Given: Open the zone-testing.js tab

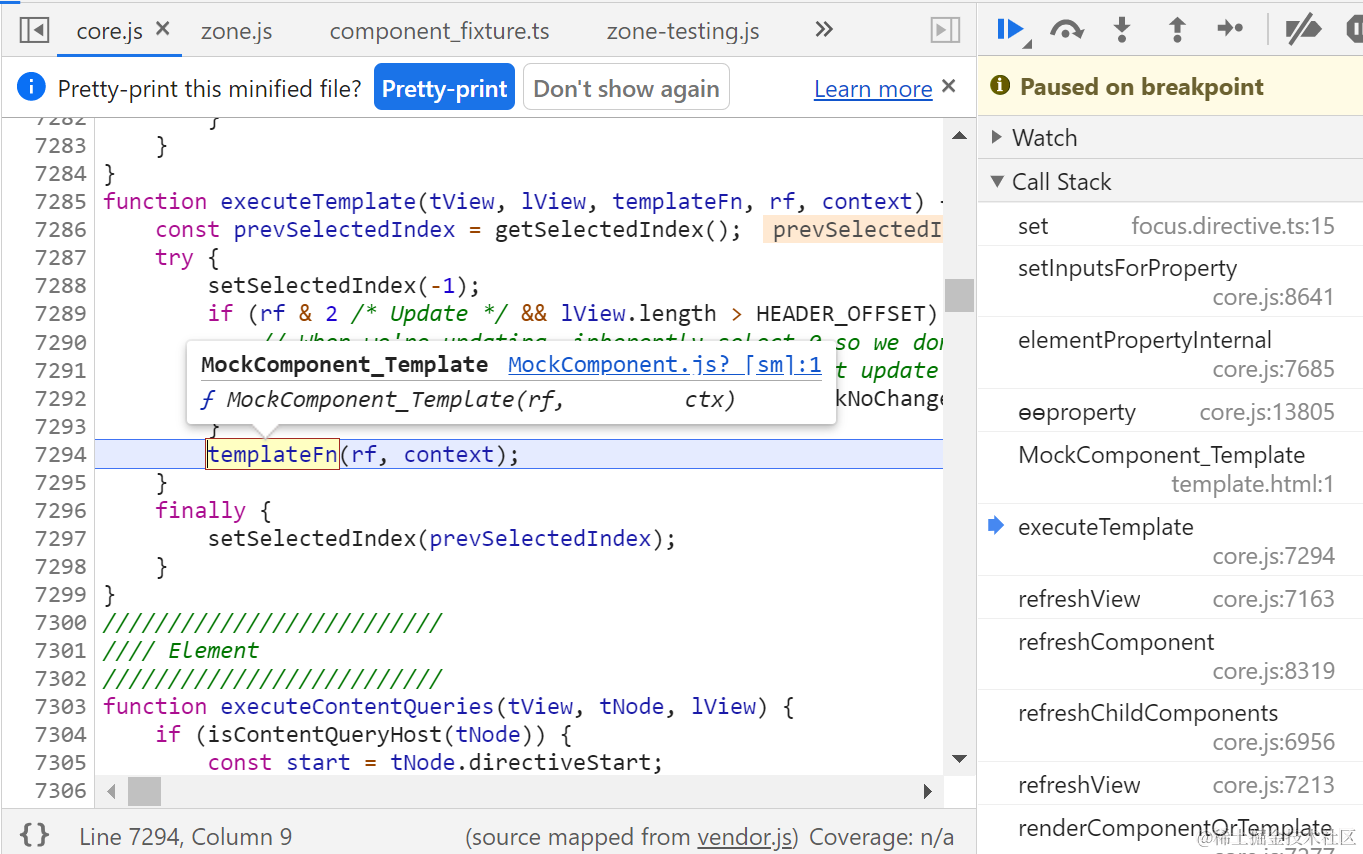Looking at the screenshot, I should [x=683, y=31].
